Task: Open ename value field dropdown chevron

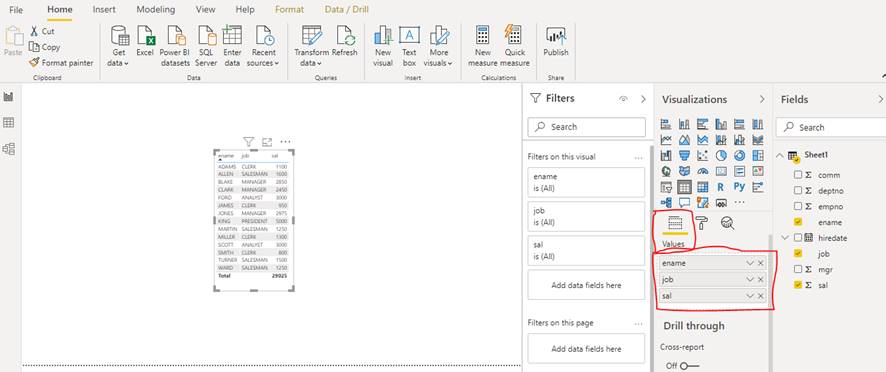Action: 750,263
